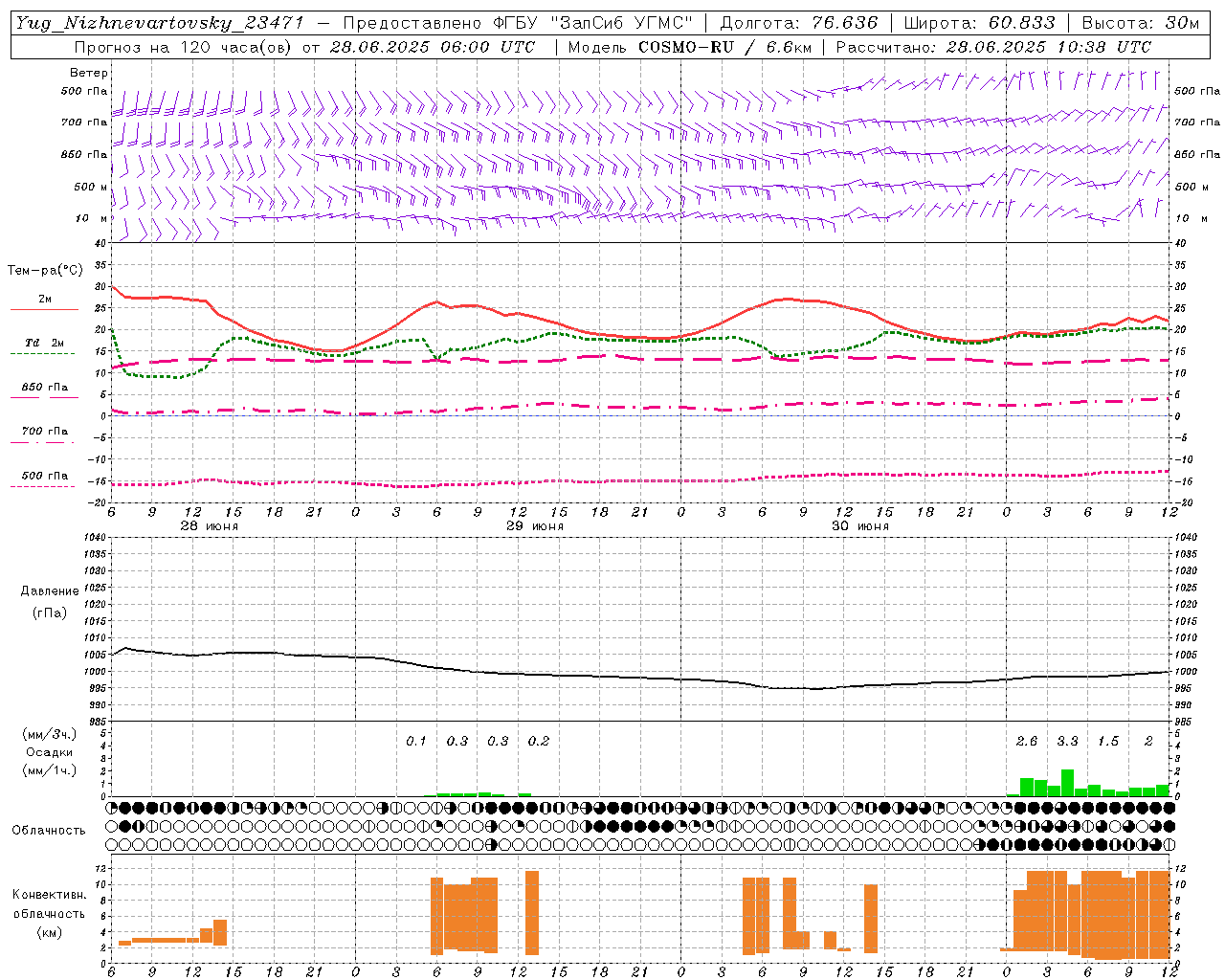1225x980 pixels.
Task: Click the 850 гПа temperature legend label
Action: click(x=45, y=388)
